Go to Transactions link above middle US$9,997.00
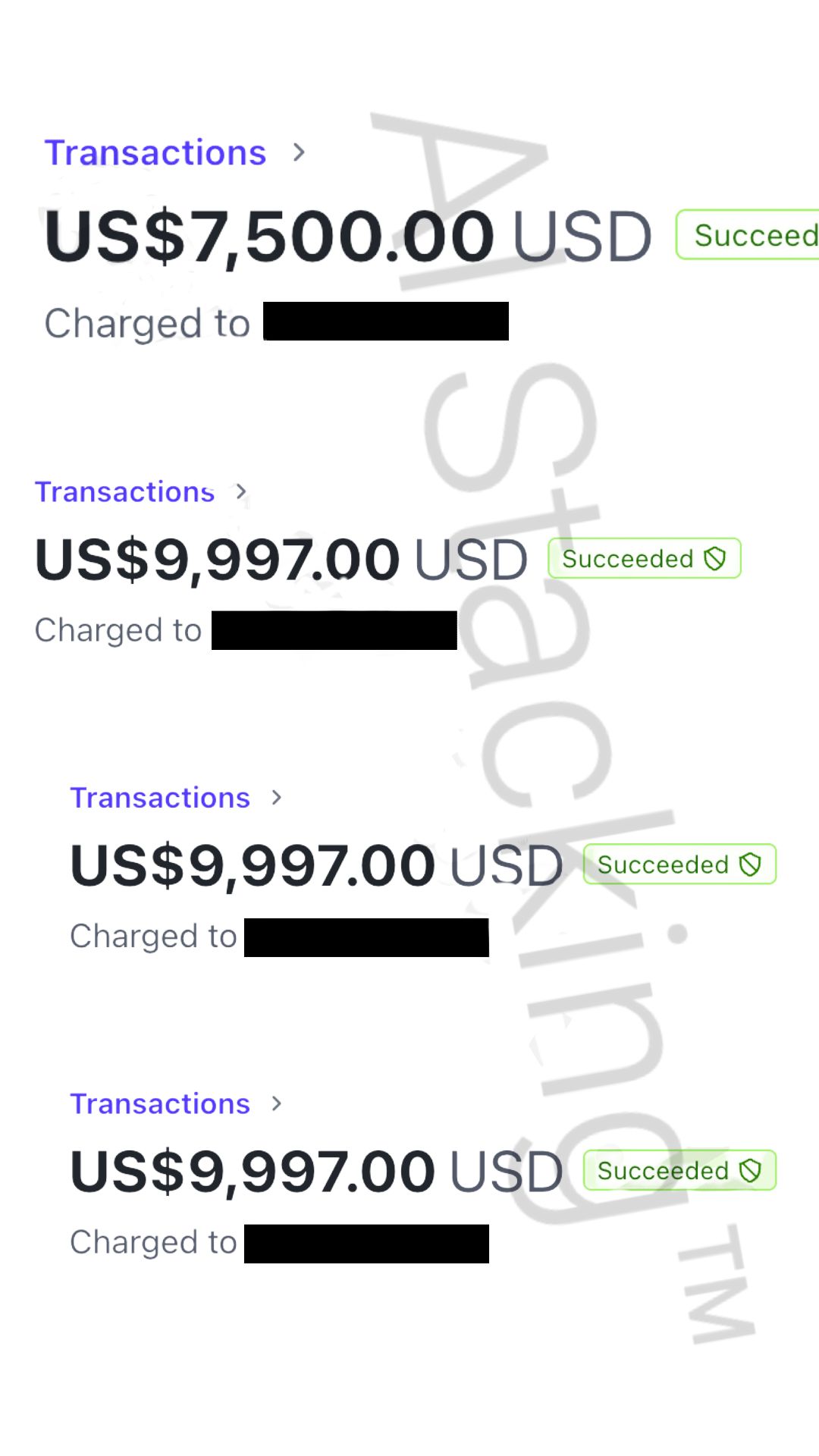Viewport: 819px width, 1456px height. [x=160, y=798]
